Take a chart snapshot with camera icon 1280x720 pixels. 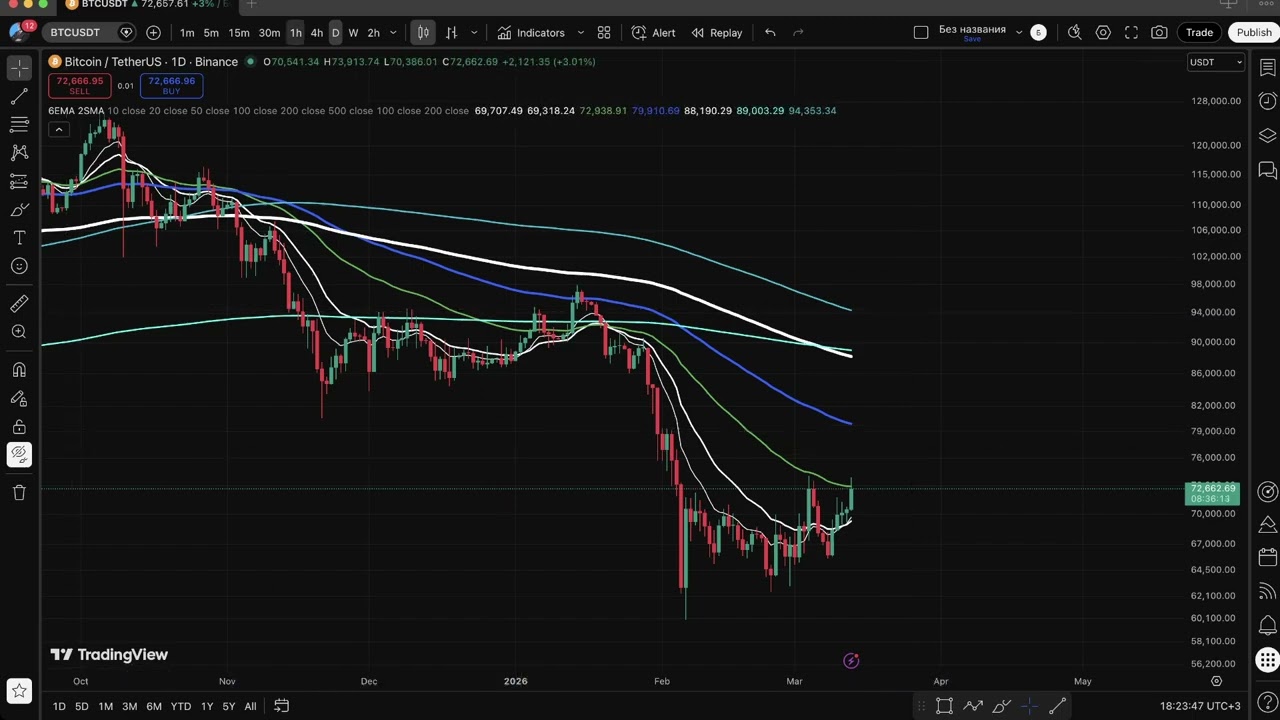tap(1159, 33)
